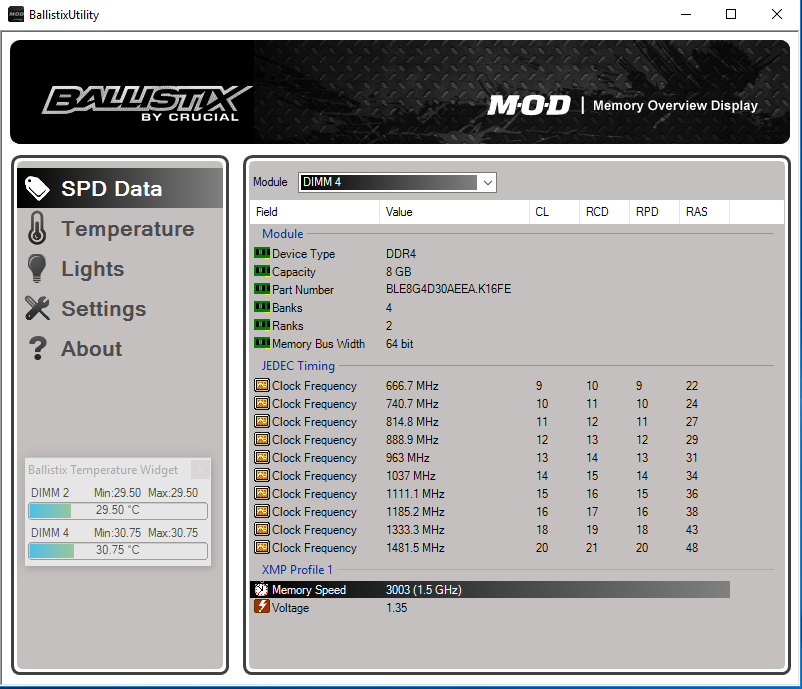Click the temperature widget corner button

tap(200, 469)
